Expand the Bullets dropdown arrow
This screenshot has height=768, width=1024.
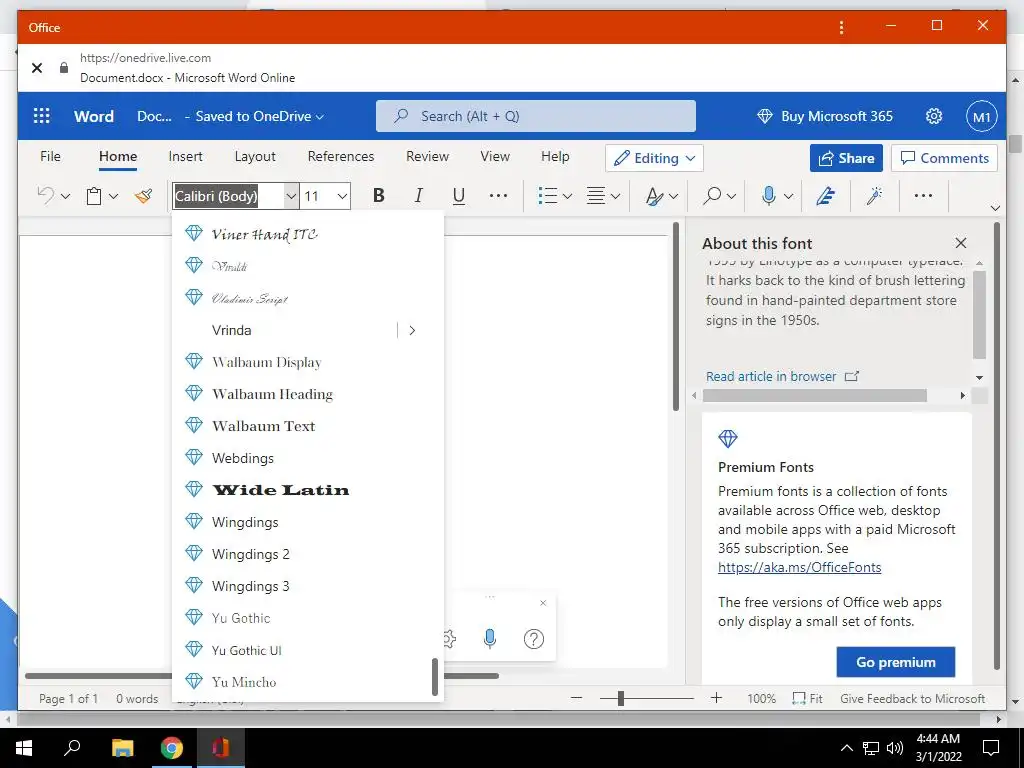click(x=568, y=196)
